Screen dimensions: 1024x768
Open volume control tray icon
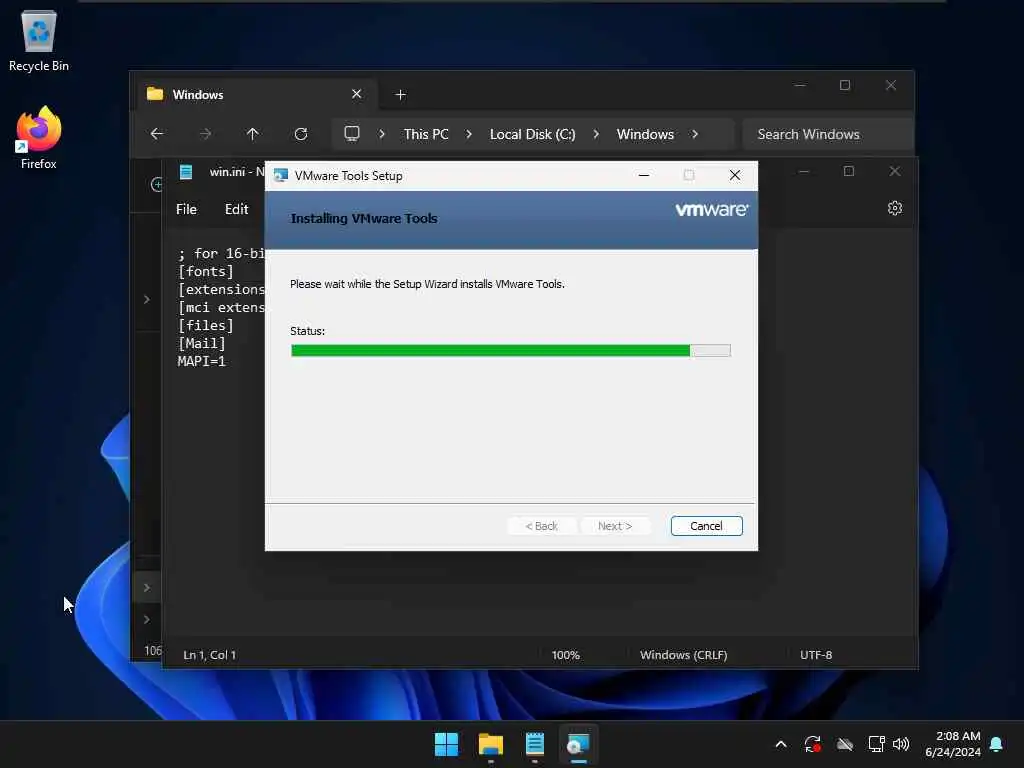(x=901, y=744)
